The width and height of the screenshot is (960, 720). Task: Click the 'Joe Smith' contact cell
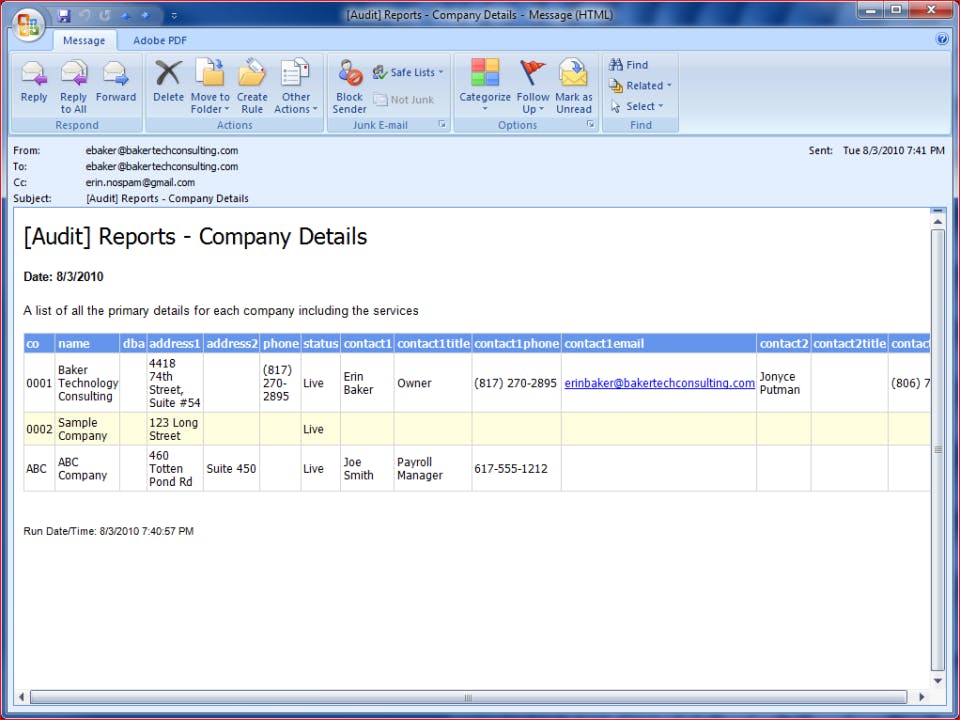click(x=367, y=469)
